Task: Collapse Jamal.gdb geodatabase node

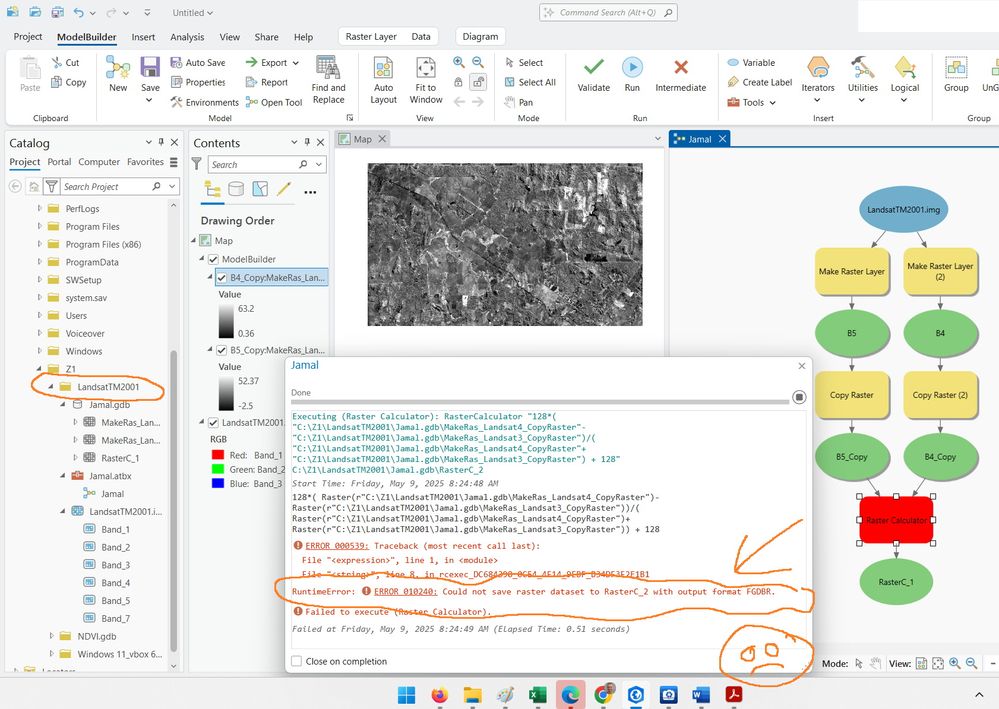Action: click(x=62, y=405)
